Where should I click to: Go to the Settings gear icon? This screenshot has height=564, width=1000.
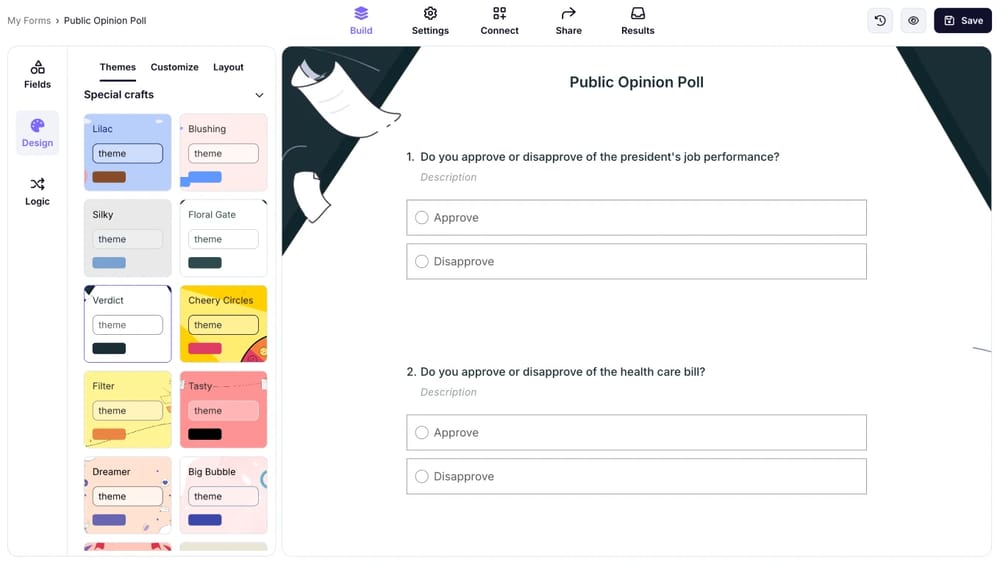(x=430, y=14)
